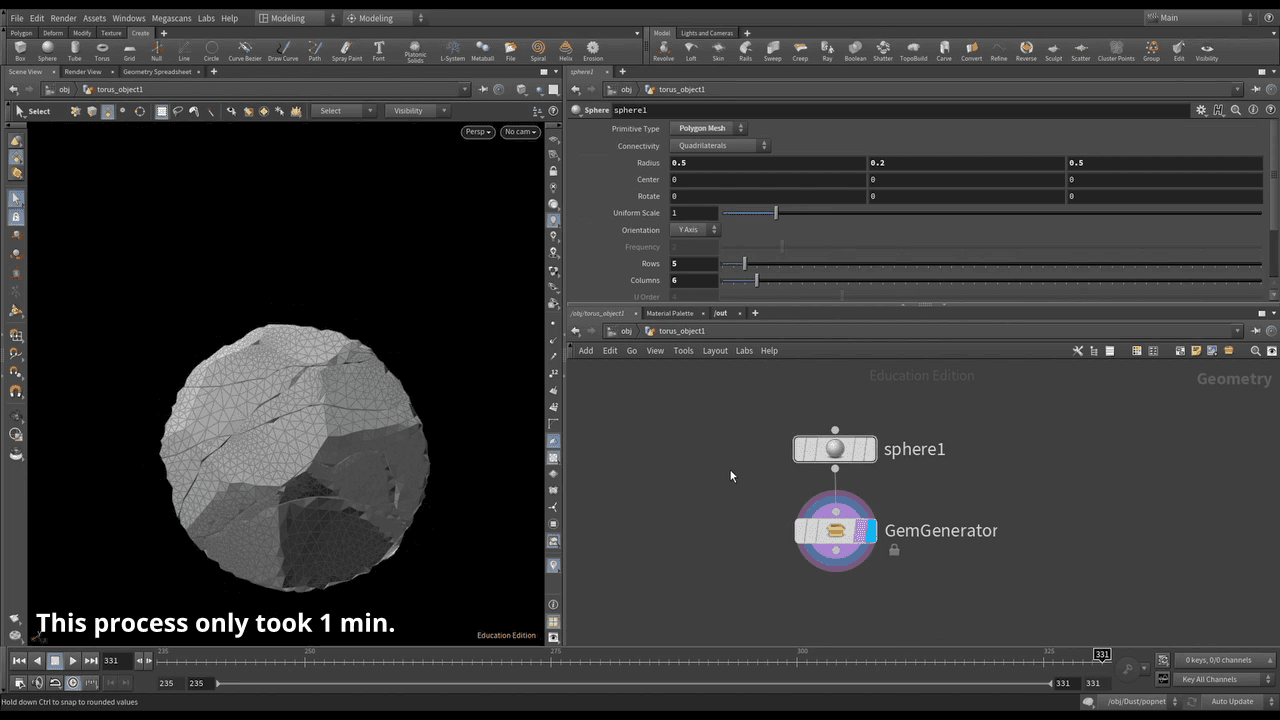This screenshot has width=1280, height=720.
Task: Click the Platonic Solids shelf tool
Action: click(415, 51)
